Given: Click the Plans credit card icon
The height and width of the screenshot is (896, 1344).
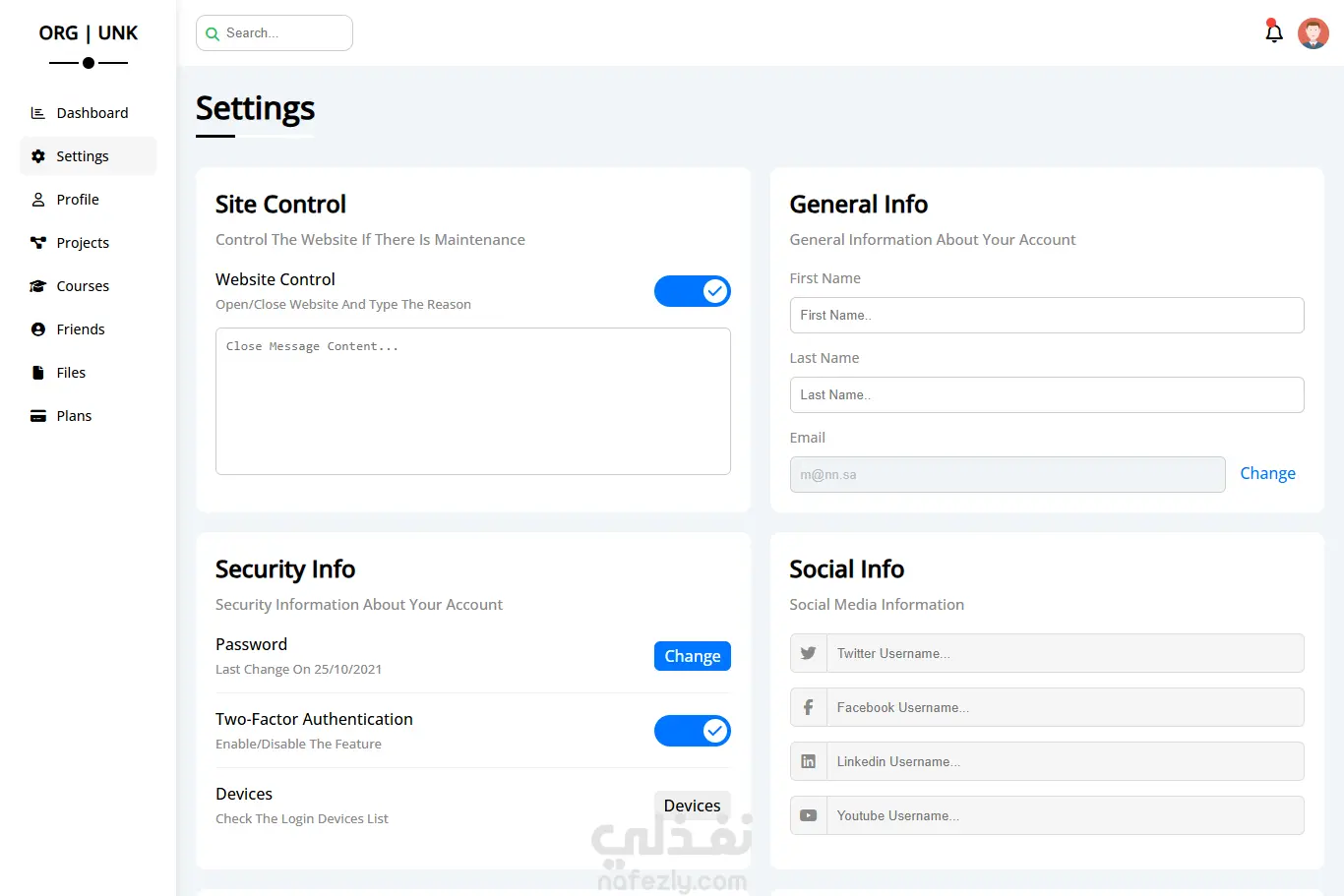Looking at the screenshot, I should 38,416.
